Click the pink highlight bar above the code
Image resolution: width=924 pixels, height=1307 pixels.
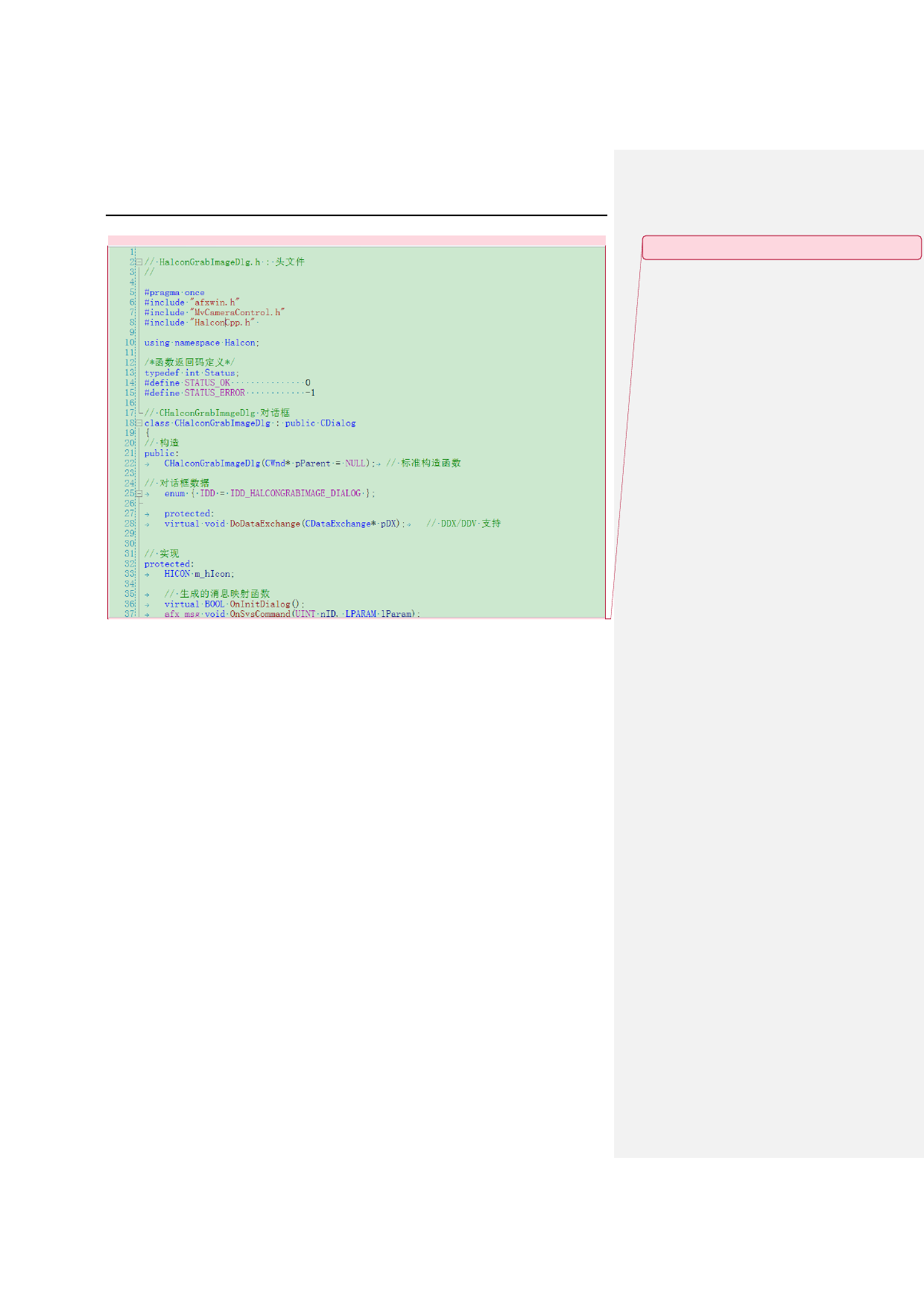356,240
